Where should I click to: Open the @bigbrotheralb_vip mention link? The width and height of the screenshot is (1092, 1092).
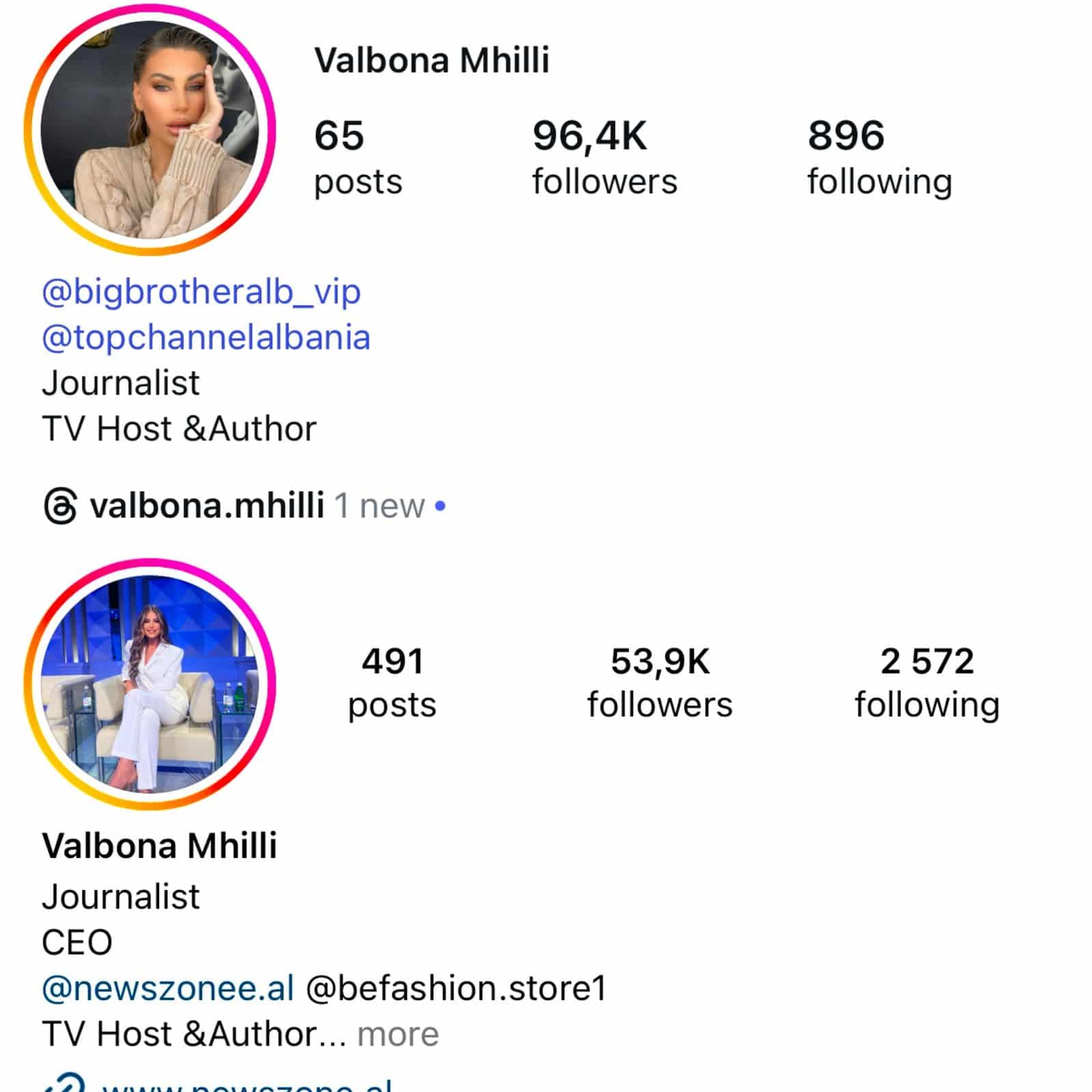(x=201, y=292)
